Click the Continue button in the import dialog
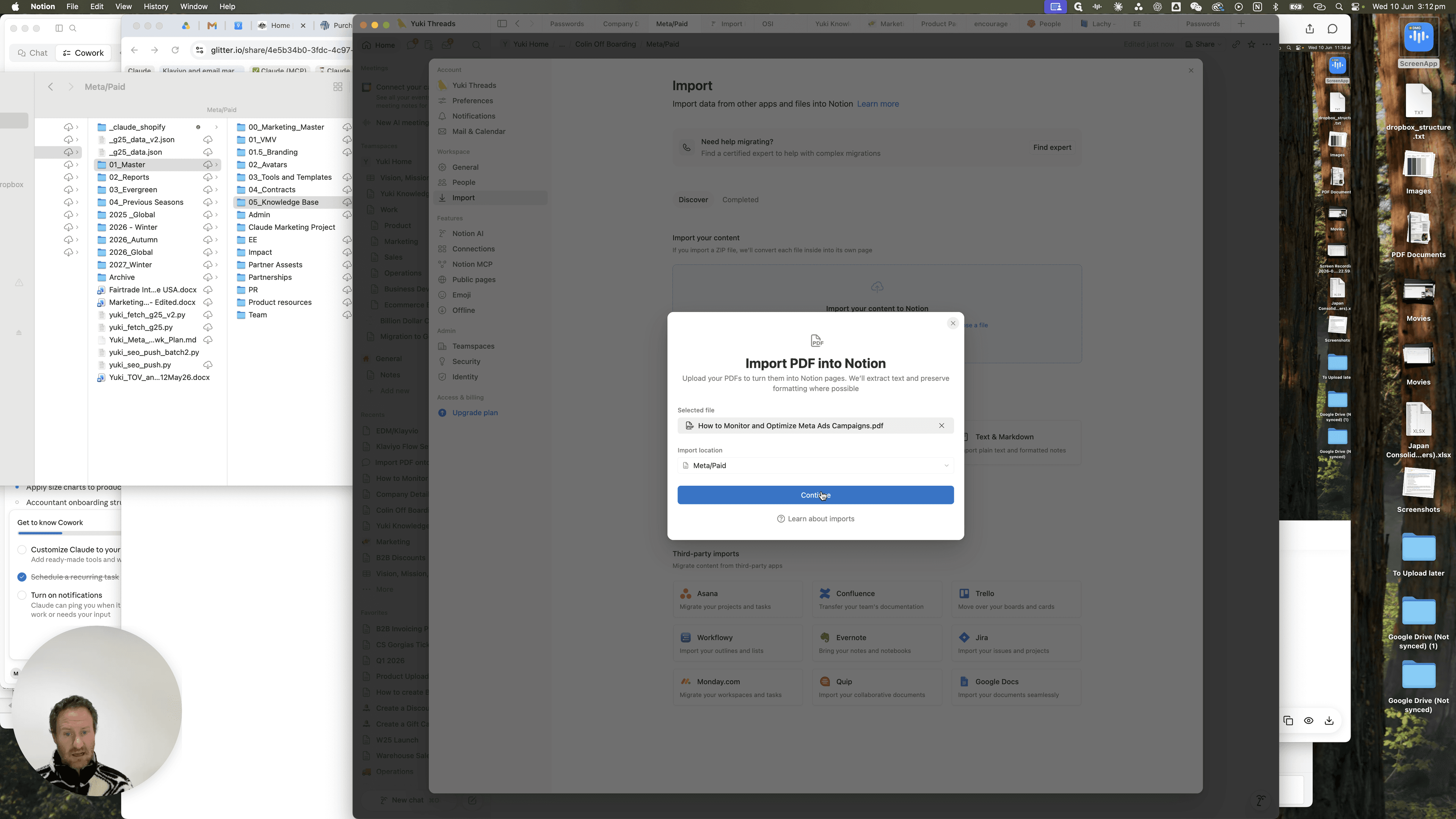1456x819 pixels. (x=815, y=495)
